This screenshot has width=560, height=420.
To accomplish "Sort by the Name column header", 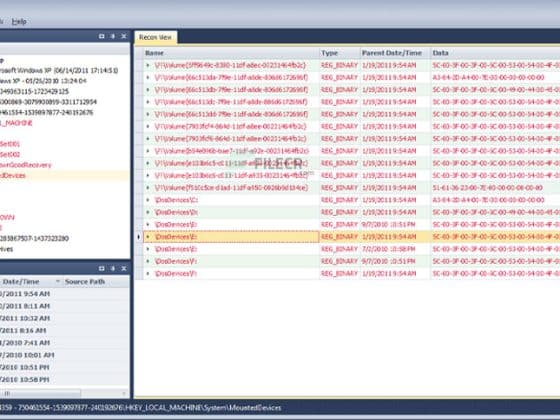I will click(231, 53).
